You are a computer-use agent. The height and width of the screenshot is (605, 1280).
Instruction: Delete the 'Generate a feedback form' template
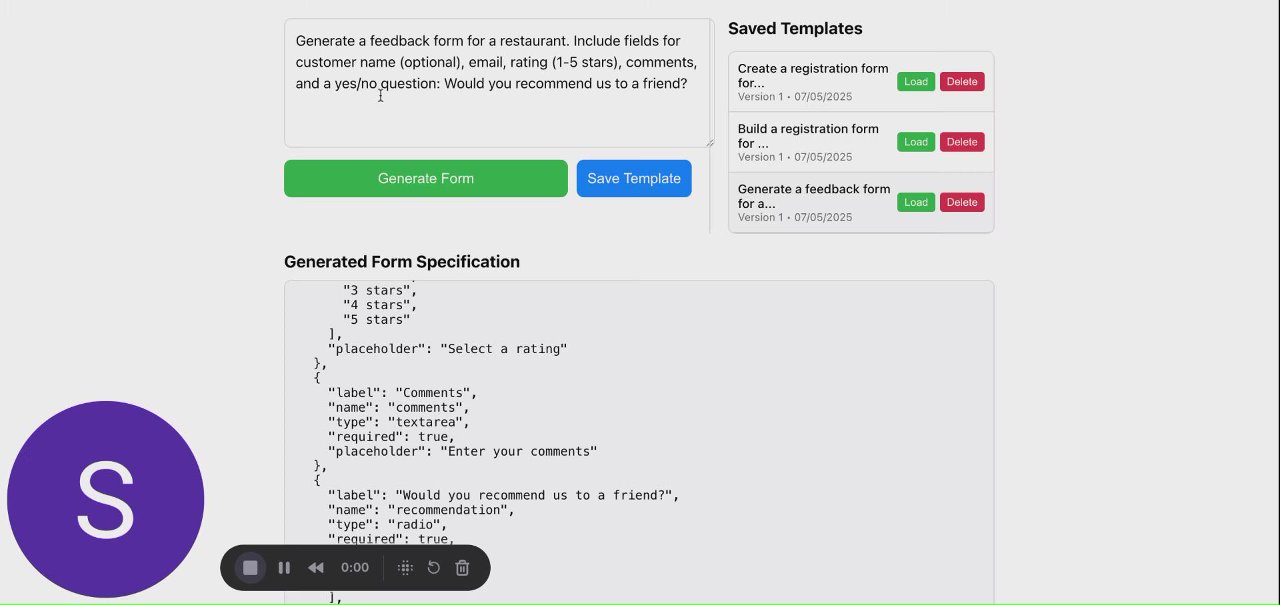click(x=962, y=202)
